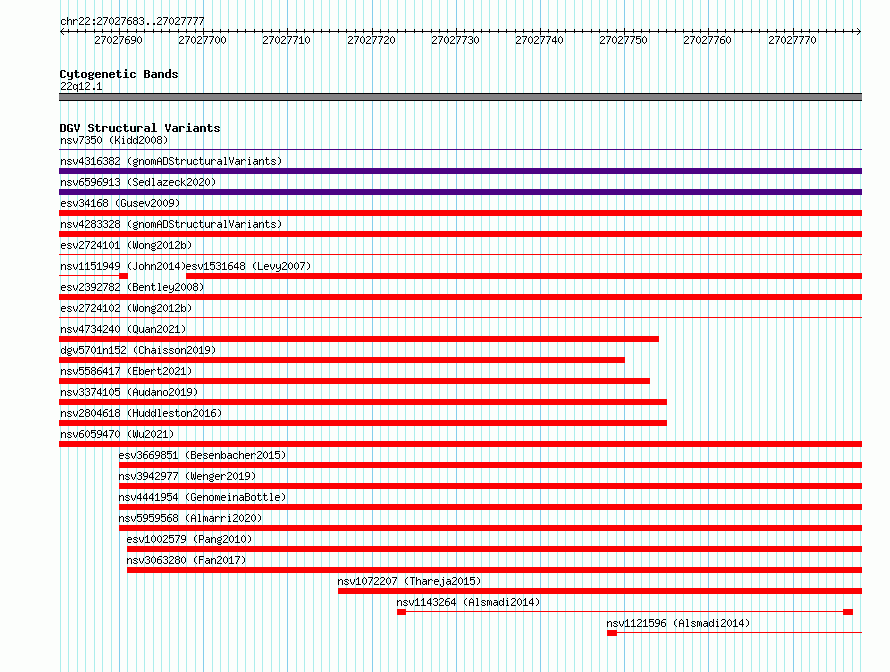This screenshot has width=890, height=672.
Task: Select the nsv5586417 Ebert2021 red bar
Action: coord(354,381)
